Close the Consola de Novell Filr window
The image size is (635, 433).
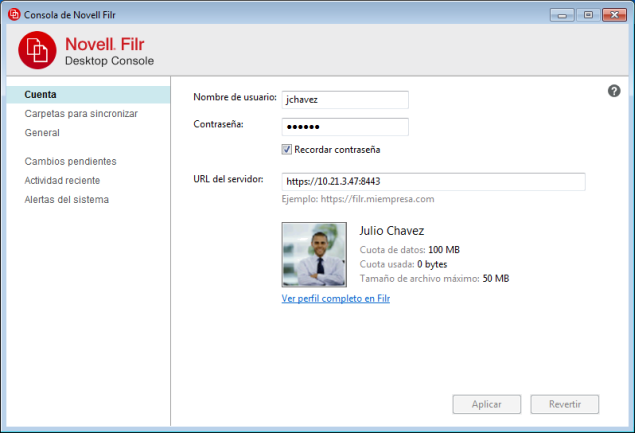[613, 14]
